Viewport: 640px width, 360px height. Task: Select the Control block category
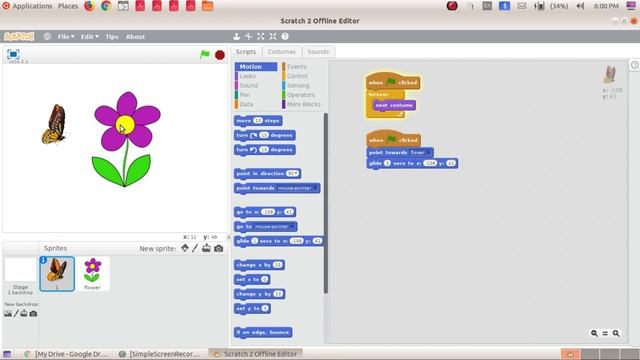click(297, 76)
